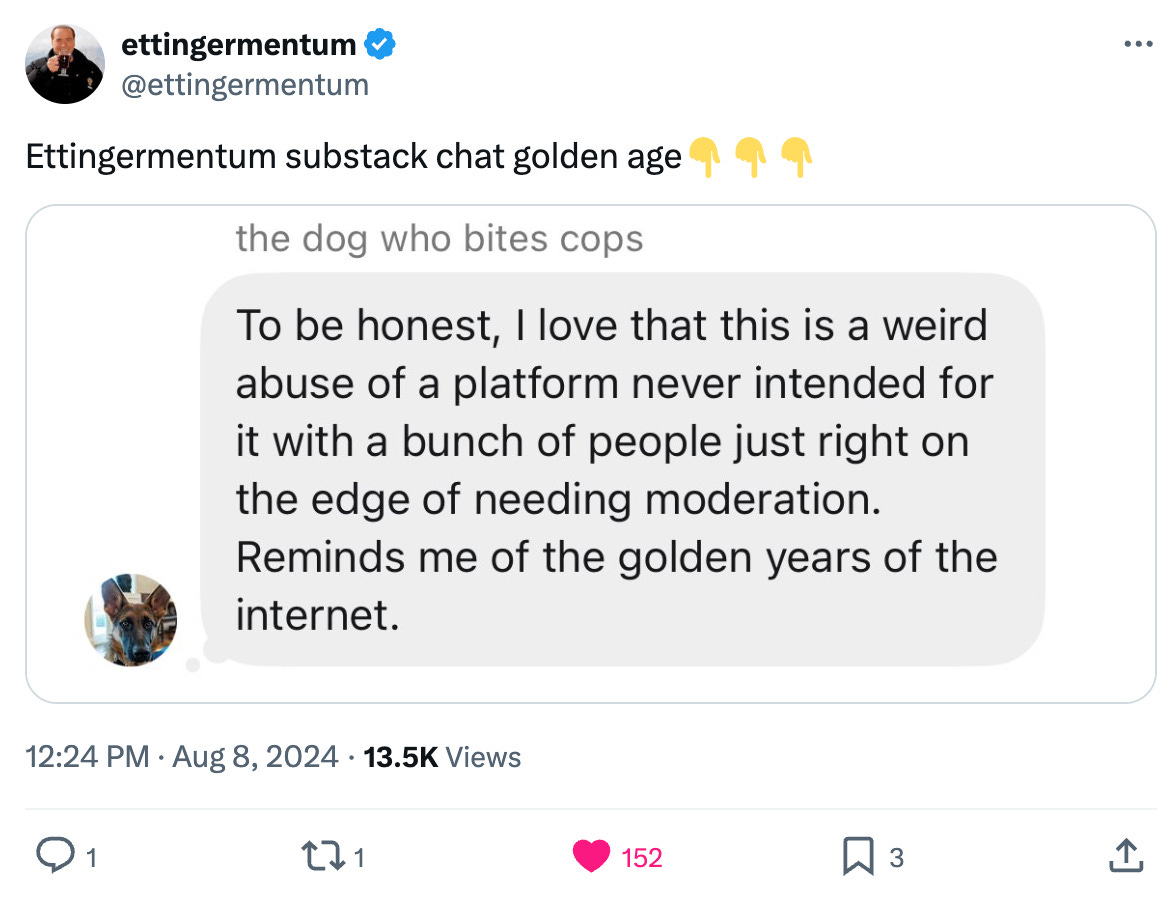Click the bookmark count showing 3
The width and height of the screenshot is (1176, 902).
898,858
